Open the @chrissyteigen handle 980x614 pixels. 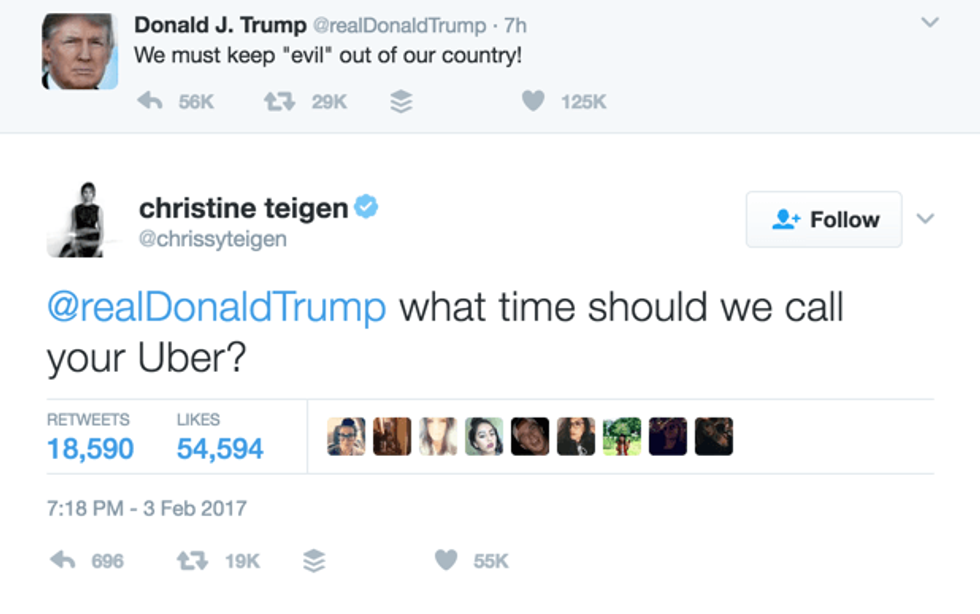coord(213,240)
